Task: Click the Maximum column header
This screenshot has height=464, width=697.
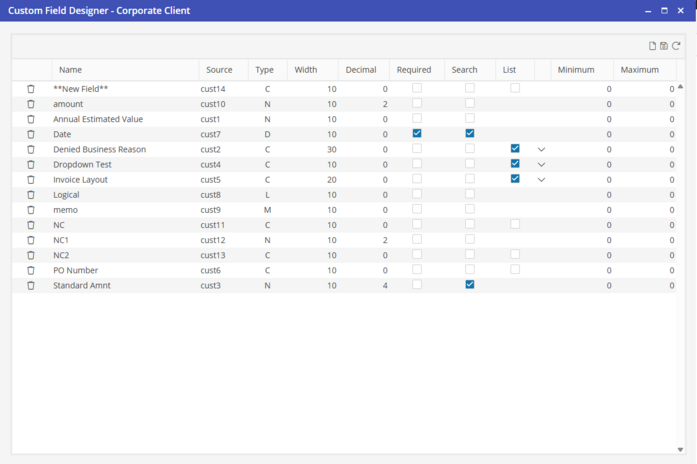Action: [x=640, y=70]
